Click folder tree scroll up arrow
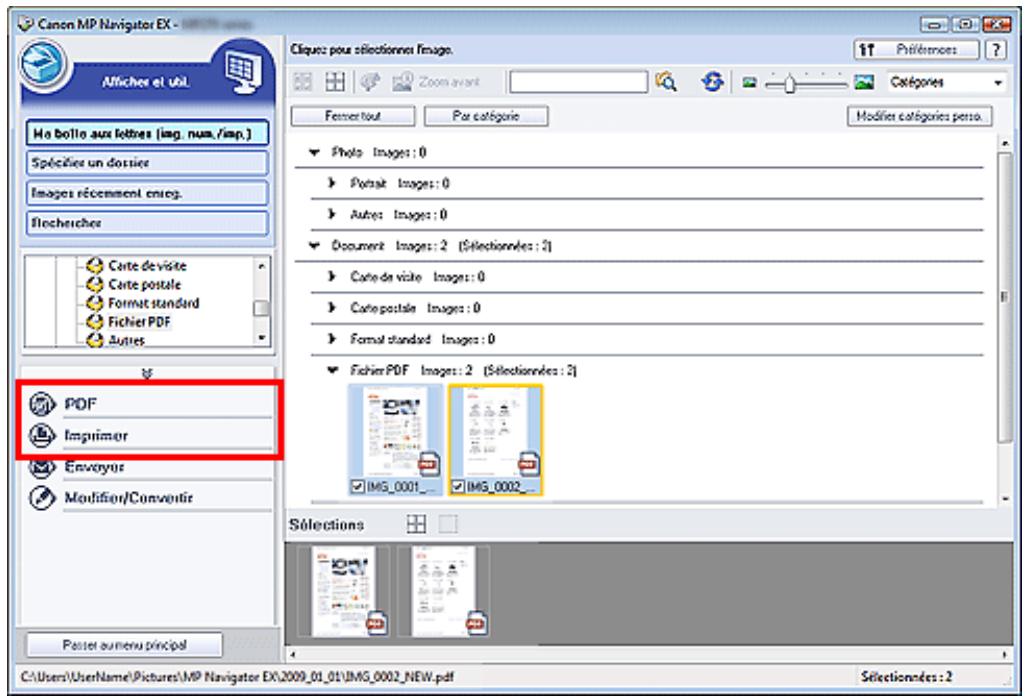 pos(262,266)
